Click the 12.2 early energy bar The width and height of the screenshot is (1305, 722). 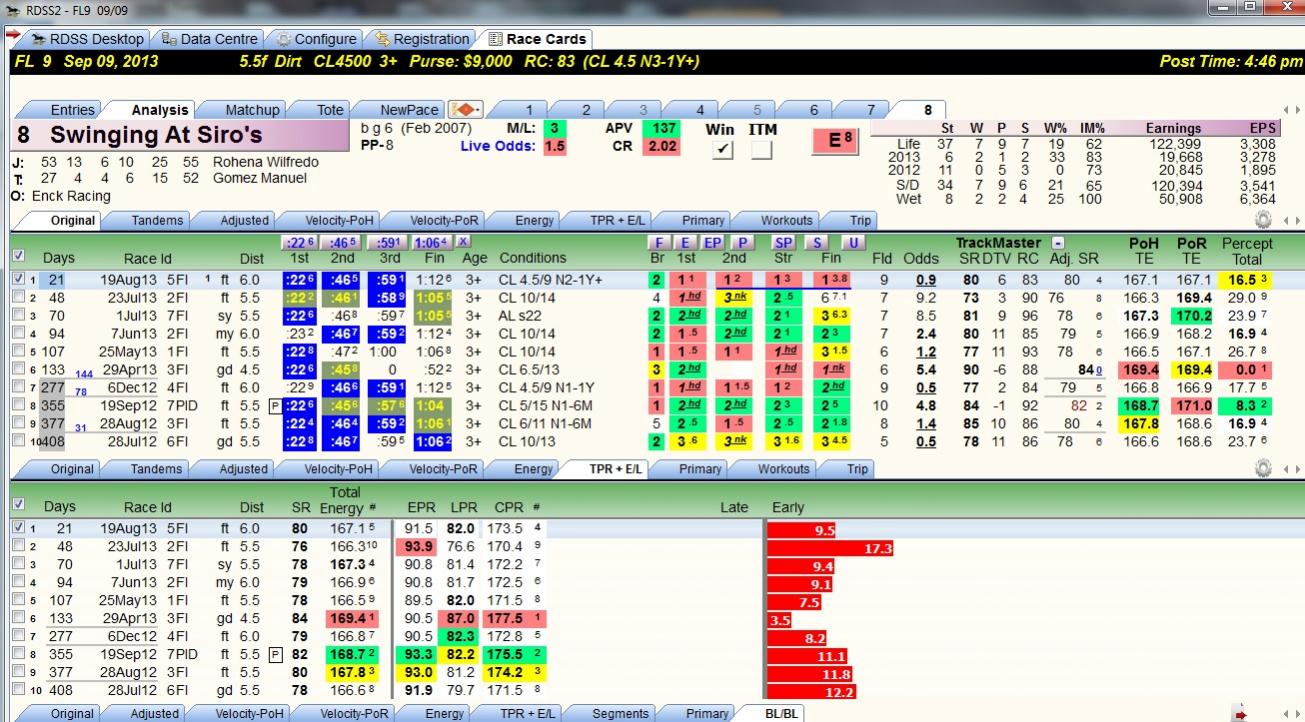(813, 692)
